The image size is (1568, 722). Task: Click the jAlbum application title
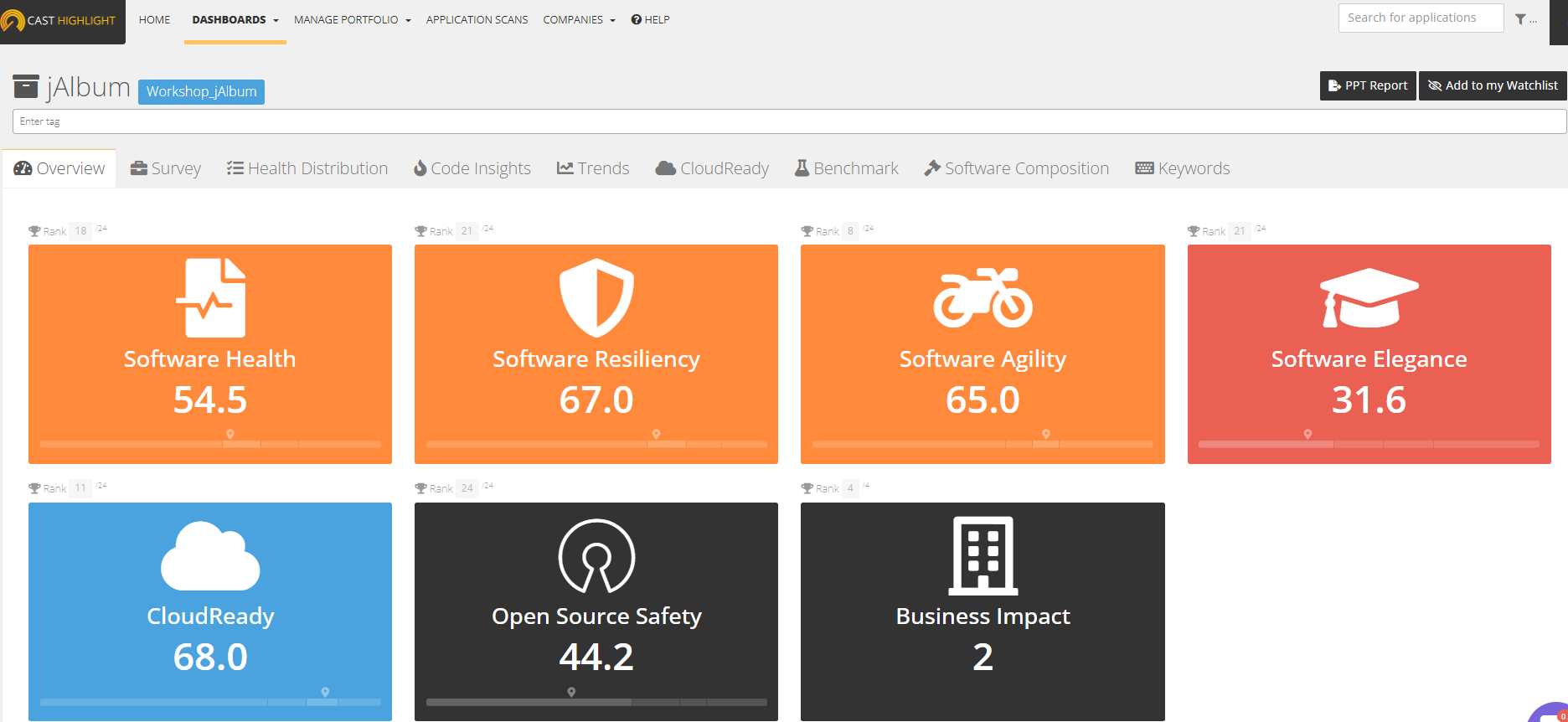[x=89, y=87]
